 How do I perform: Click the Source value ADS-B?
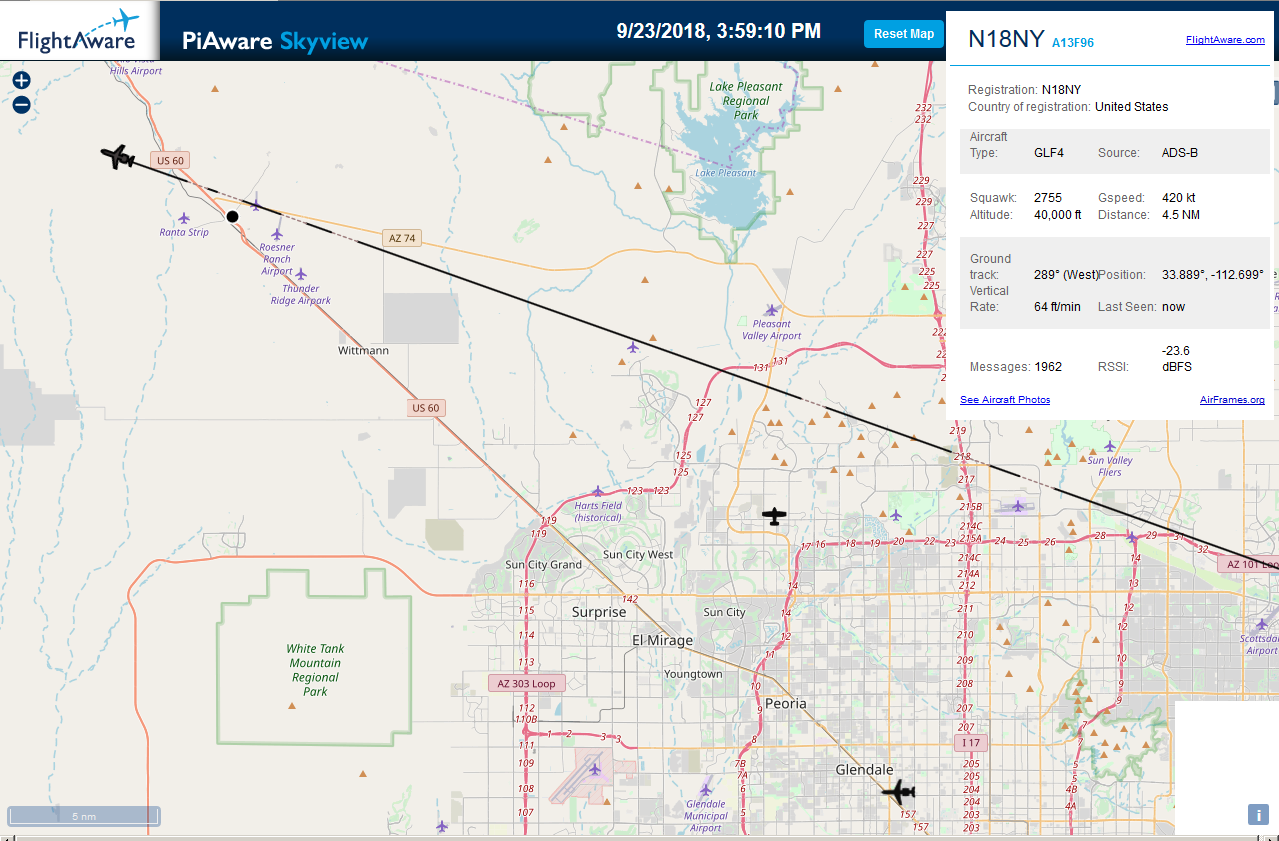[x=1180, y=153]
